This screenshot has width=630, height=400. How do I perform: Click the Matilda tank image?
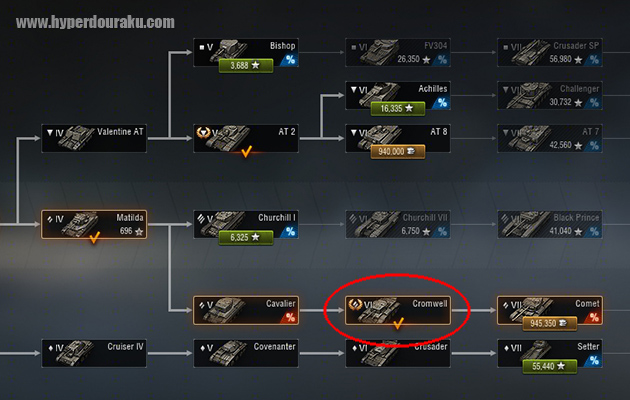[x=80, y=224]
